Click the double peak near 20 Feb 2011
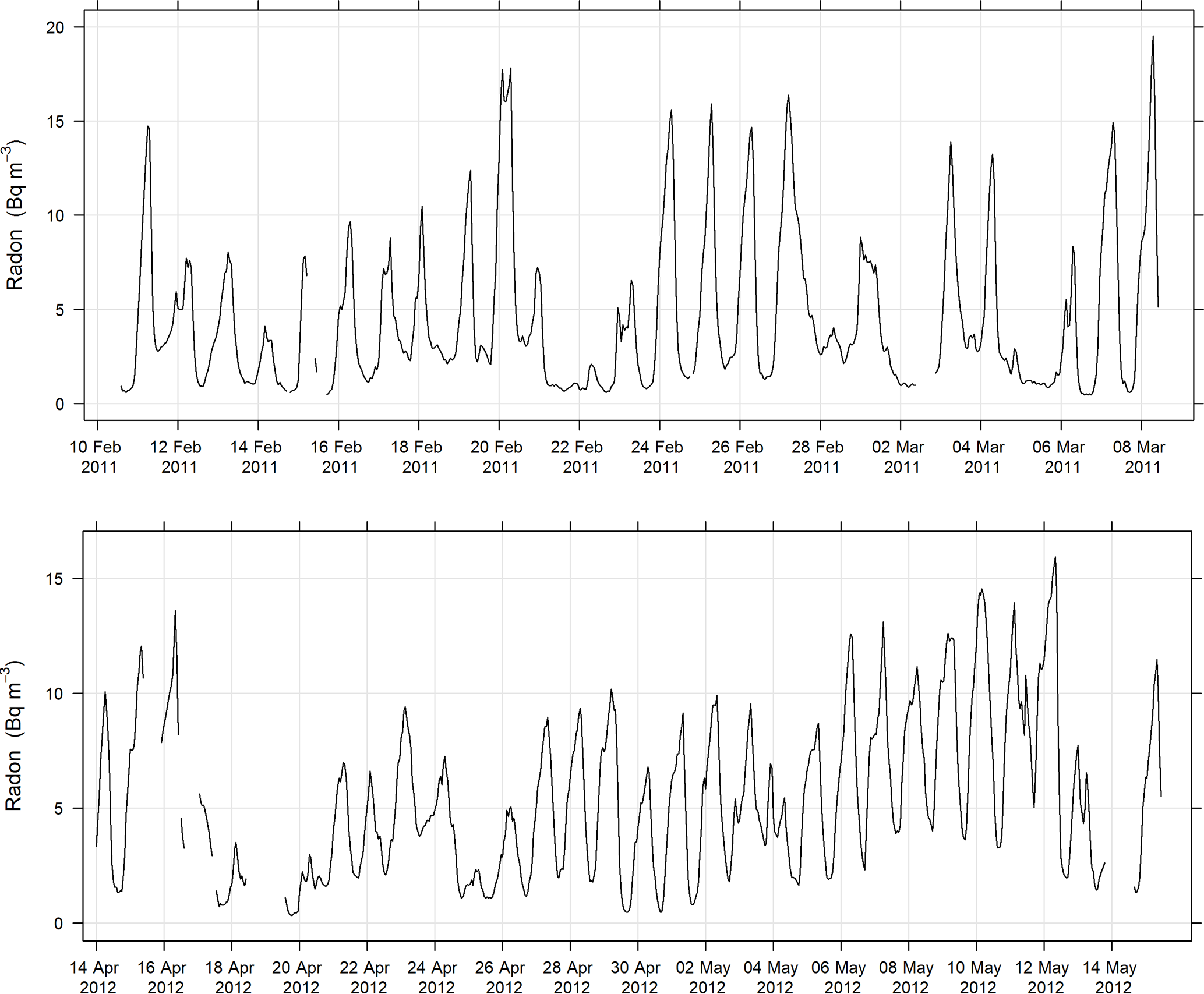 tap(506, 73)
